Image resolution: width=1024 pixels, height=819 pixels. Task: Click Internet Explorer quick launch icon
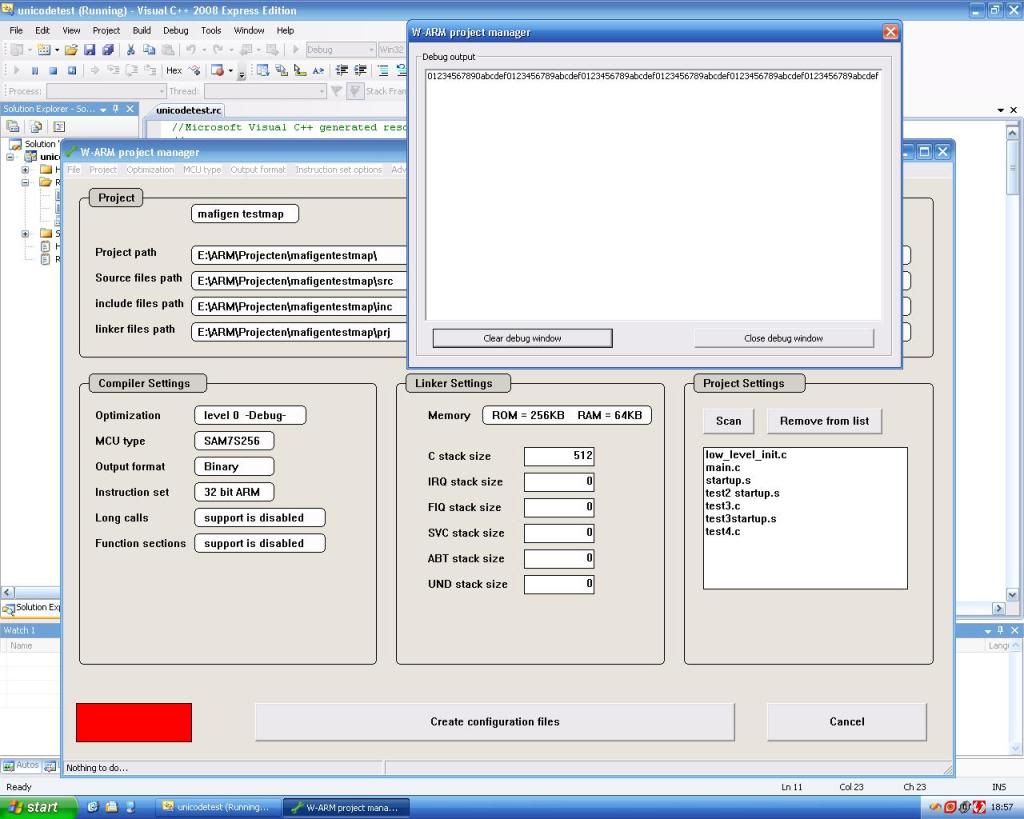93,807
